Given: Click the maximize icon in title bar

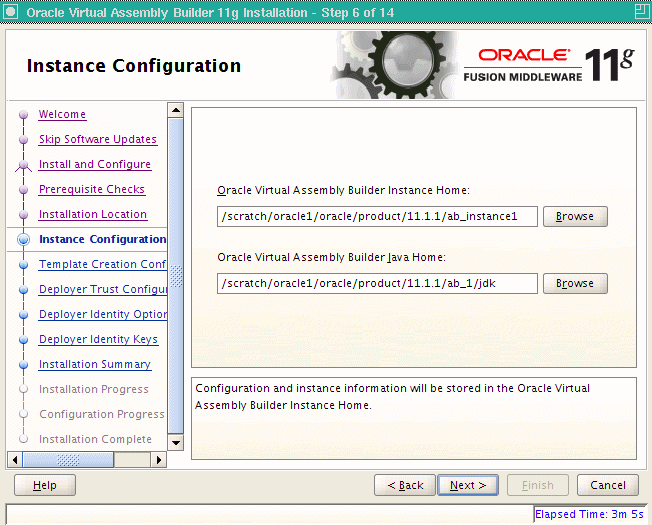Looking at the screenshot, I should (642, 12).
